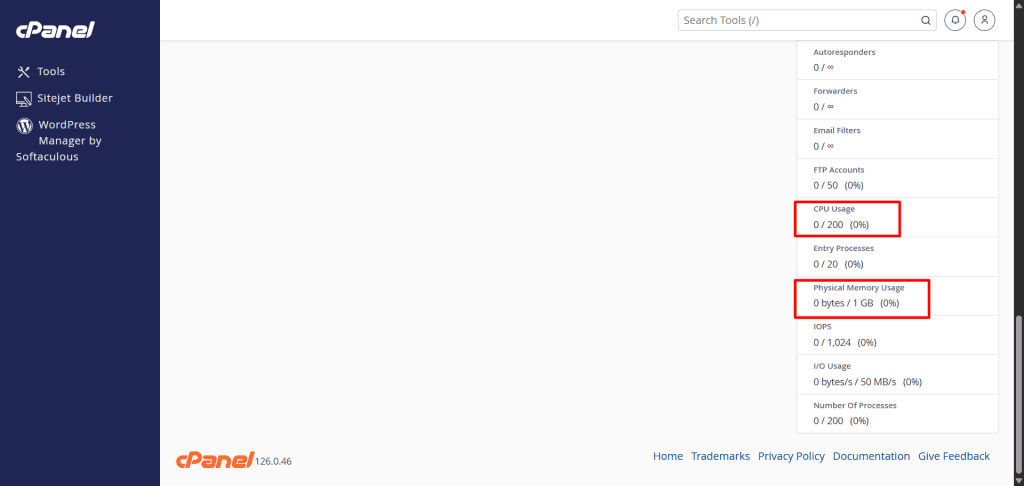Open Physical Memory Usage details

(x=858, y=288)
